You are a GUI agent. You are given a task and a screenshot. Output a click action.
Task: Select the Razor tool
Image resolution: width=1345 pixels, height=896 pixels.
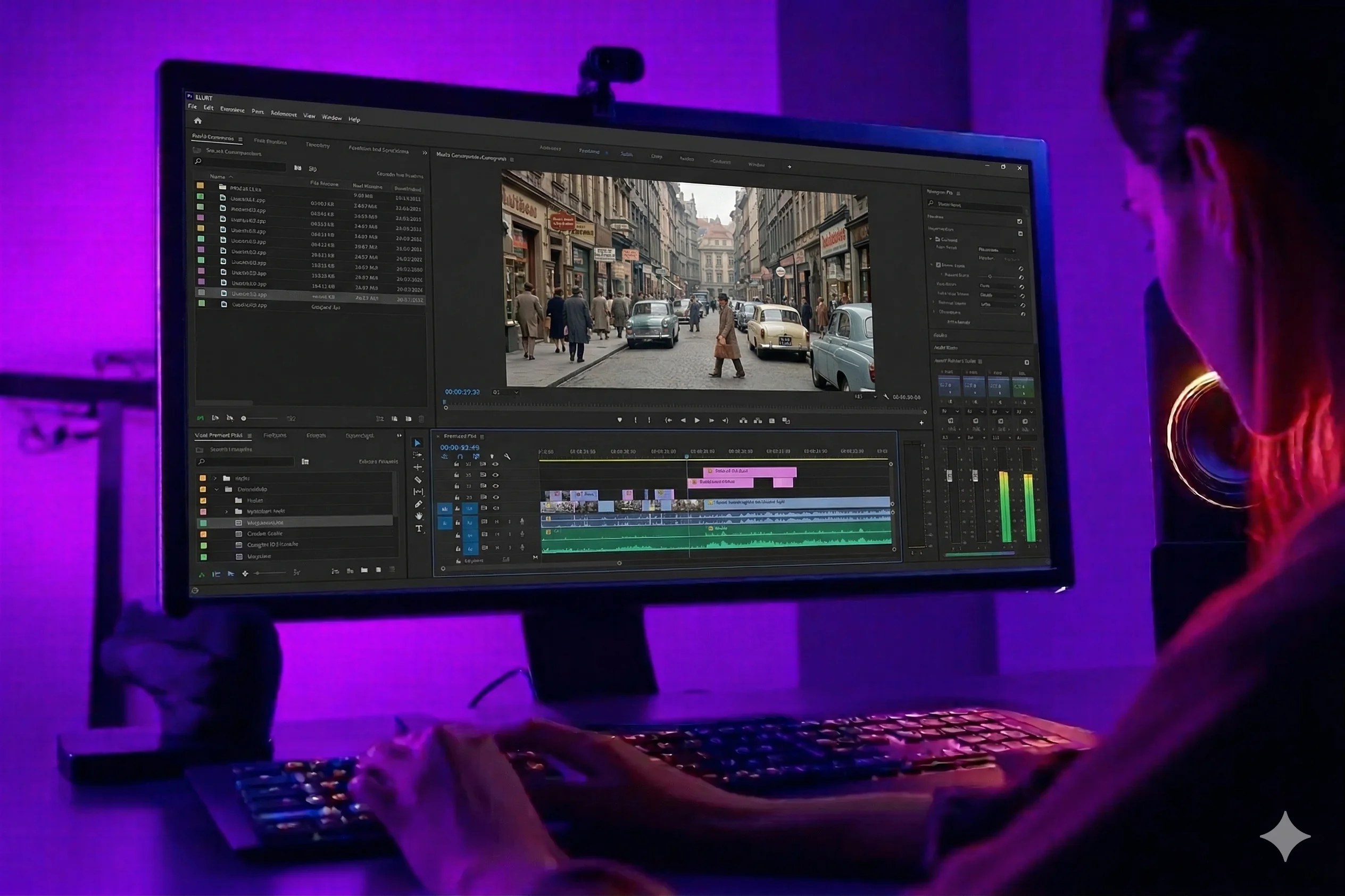point(418,479)
